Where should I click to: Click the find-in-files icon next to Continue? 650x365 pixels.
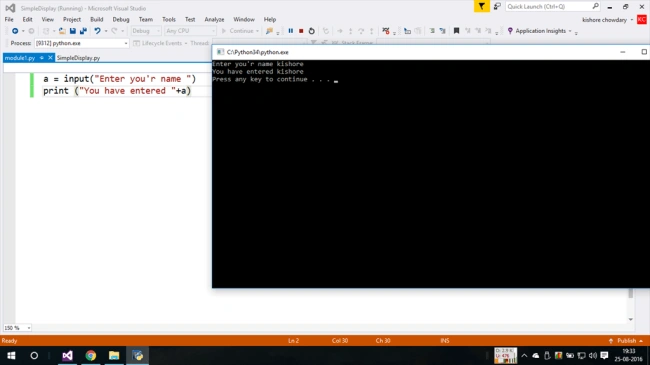(x=270, y=31)
